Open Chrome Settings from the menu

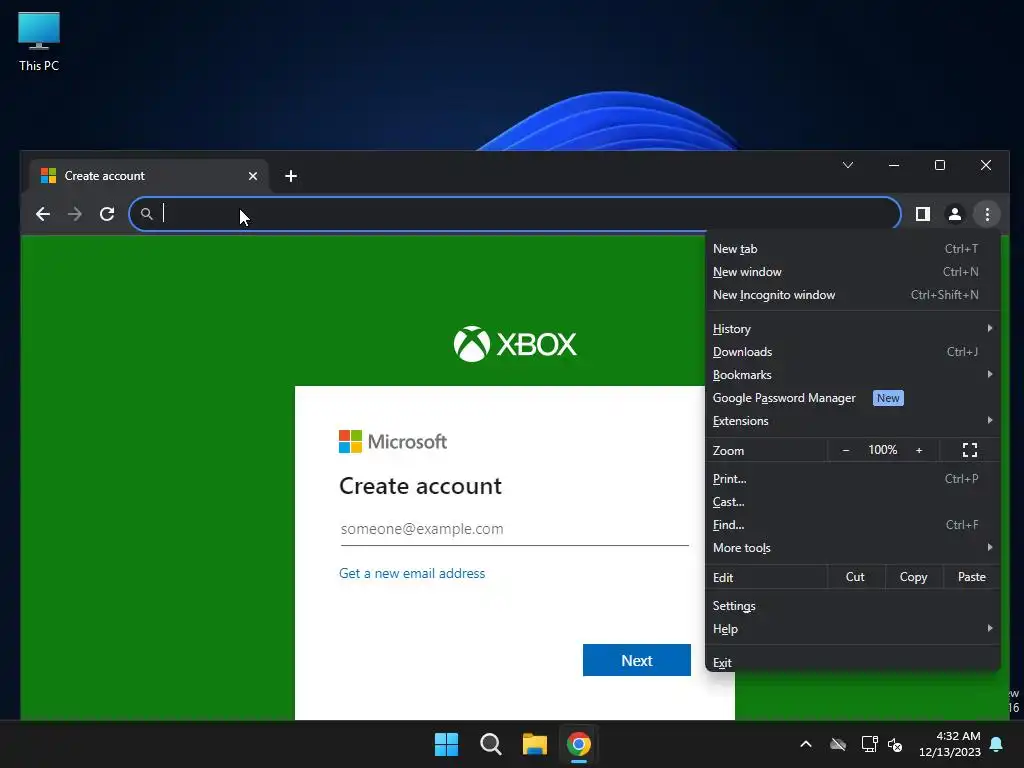coord(853,606)
